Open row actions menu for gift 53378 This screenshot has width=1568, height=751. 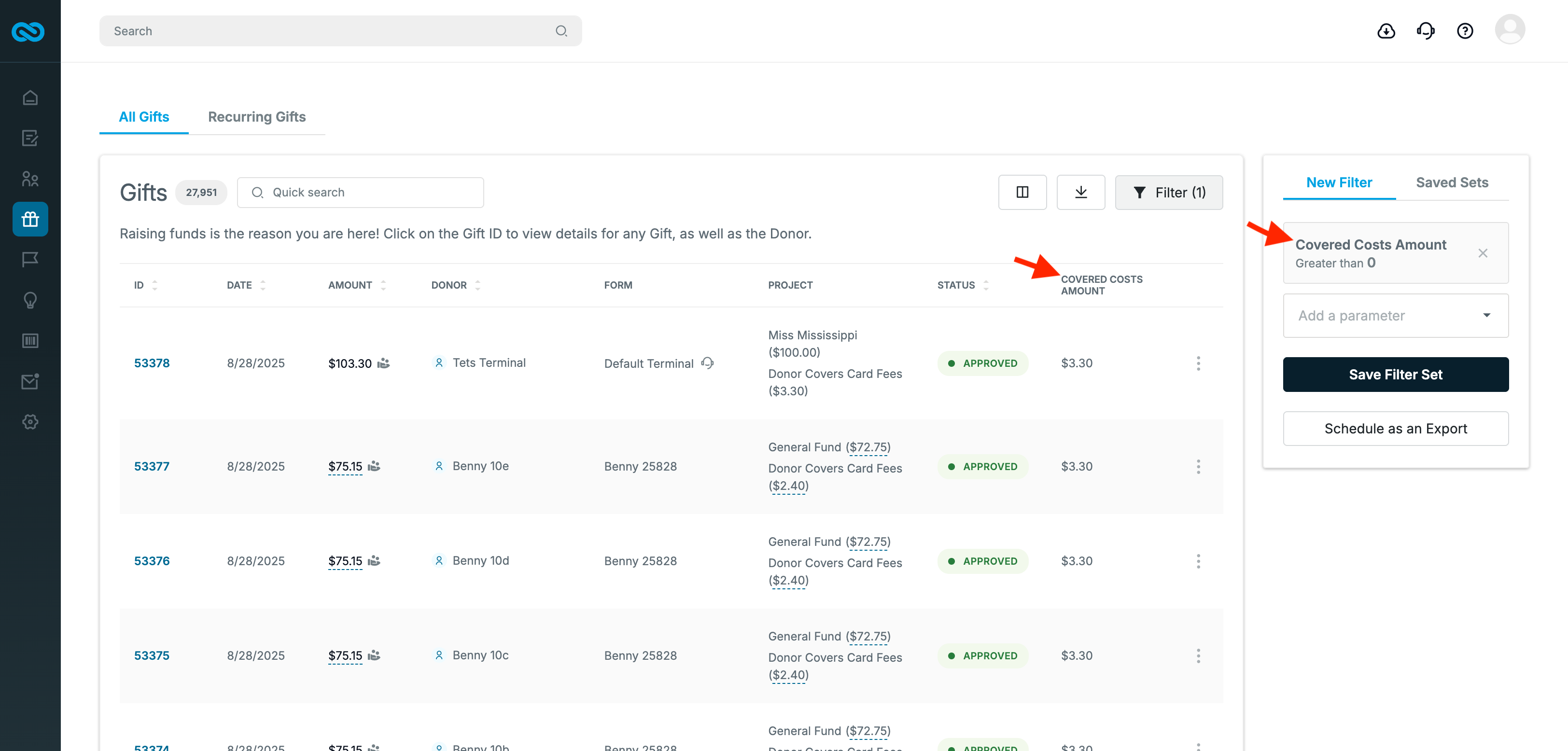[x=1198, y=363]
